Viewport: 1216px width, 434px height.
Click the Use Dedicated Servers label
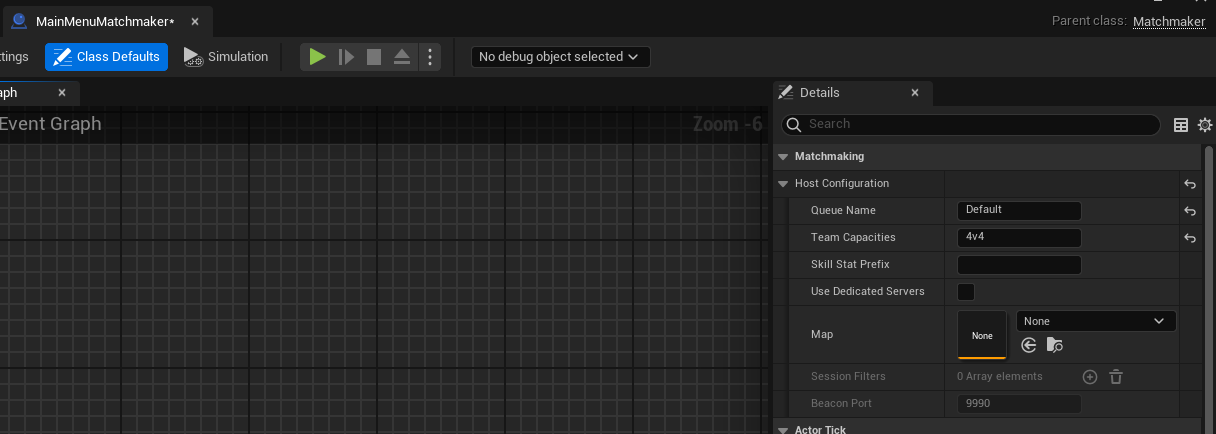click(867, 291)
